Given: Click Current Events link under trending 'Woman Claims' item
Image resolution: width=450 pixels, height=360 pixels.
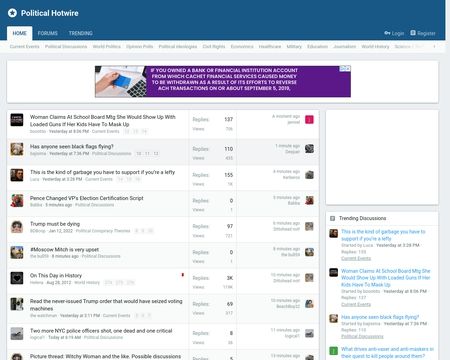Looking at the screenshot, I should click(356, 304).
